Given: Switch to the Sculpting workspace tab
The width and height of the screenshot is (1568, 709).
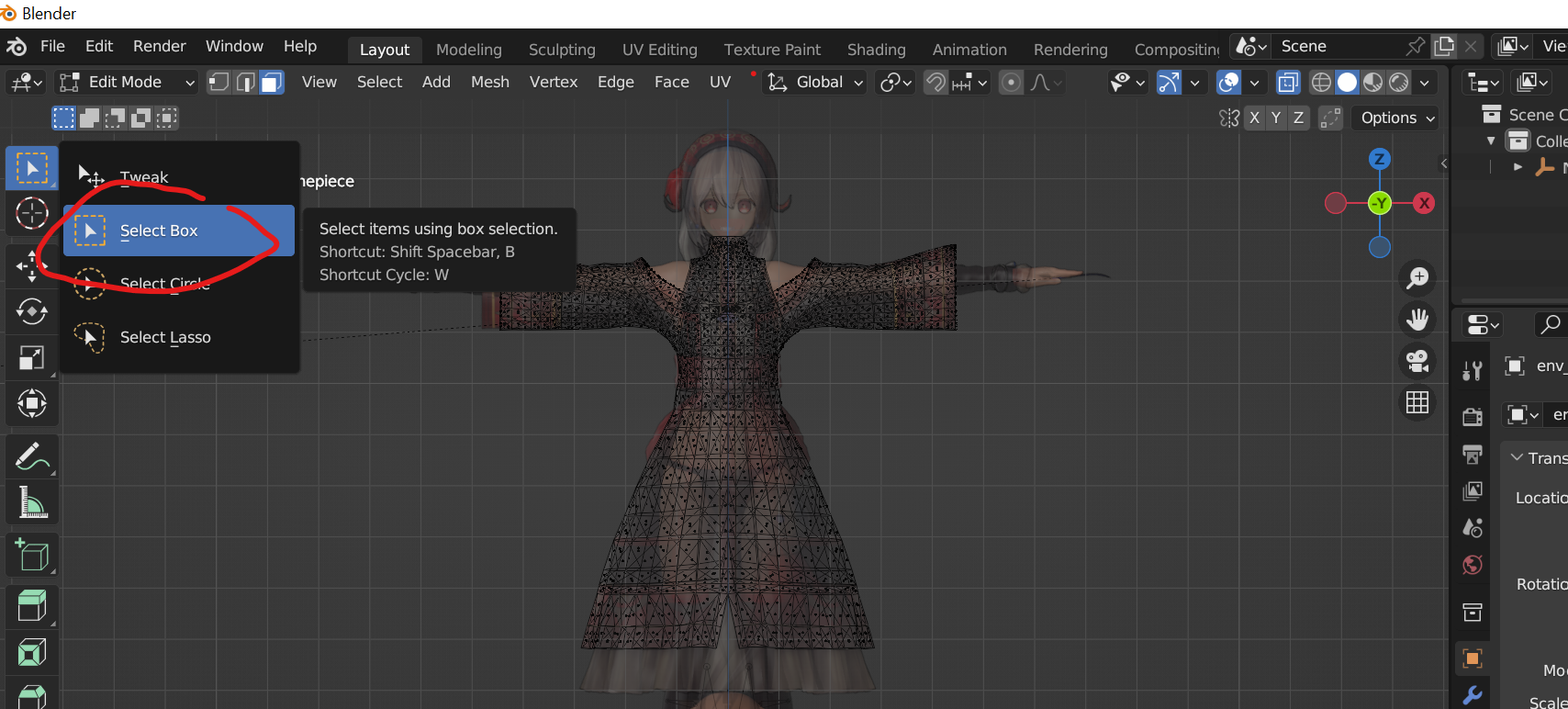Looking at the screenshot, I should click(x=562, y=50).
